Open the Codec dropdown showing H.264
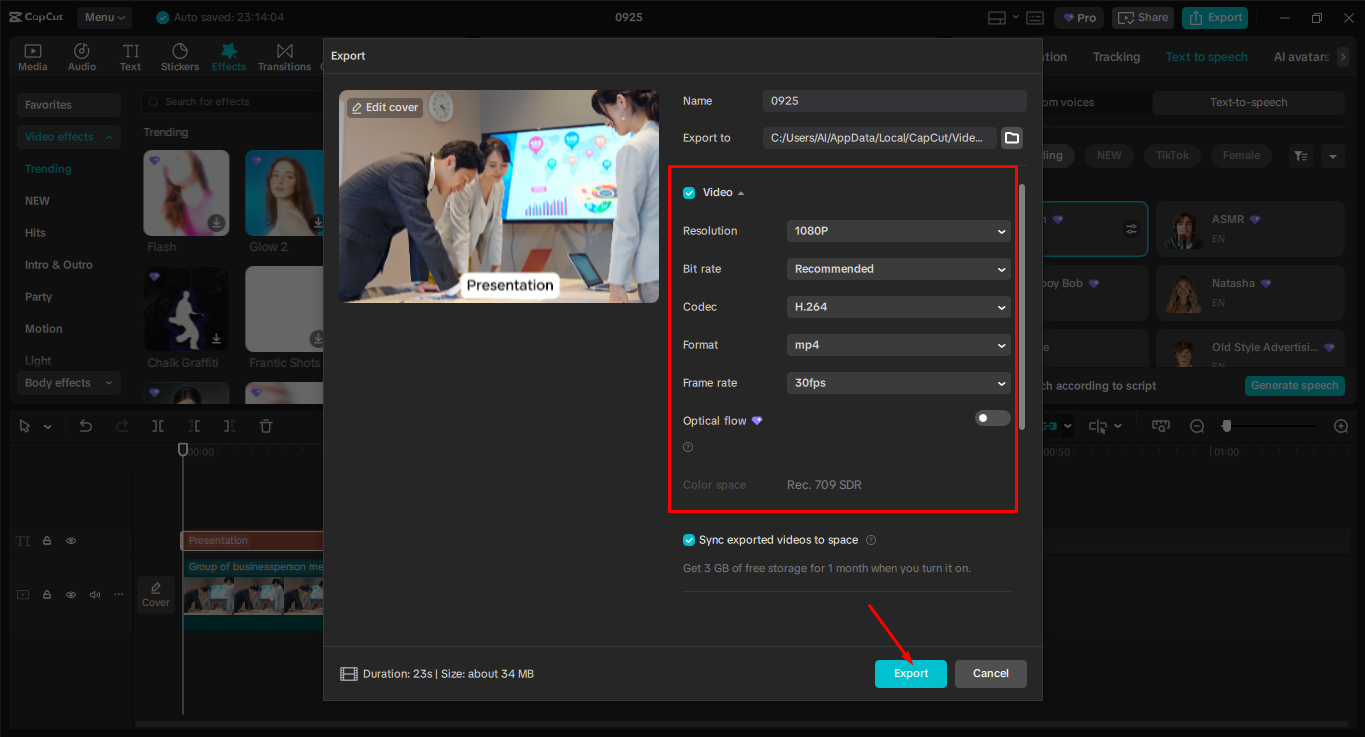Image resolution: width=1365 pixels, height=737 pixels. pyautogui.click(x=897, y=307)
